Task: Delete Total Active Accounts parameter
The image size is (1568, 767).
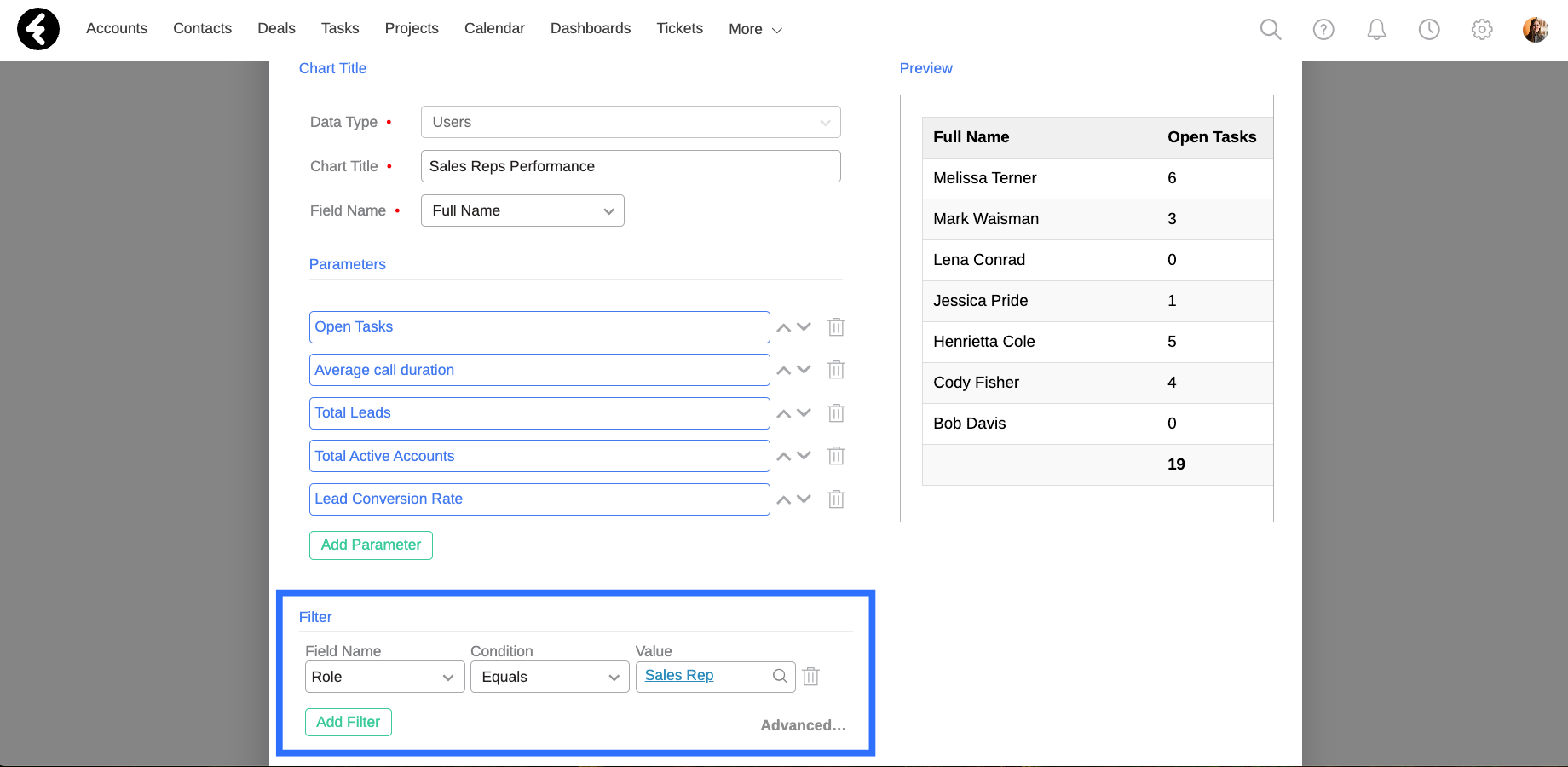Action: point(836,455)
